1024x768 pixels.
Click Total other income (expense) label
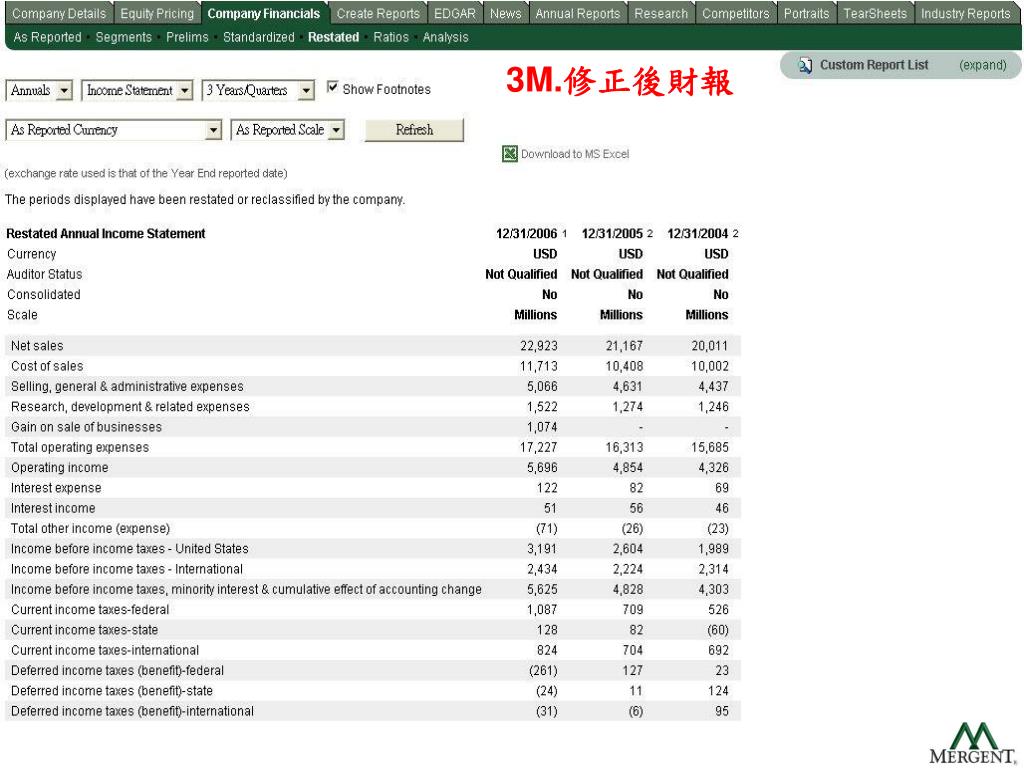click(90, 528)
